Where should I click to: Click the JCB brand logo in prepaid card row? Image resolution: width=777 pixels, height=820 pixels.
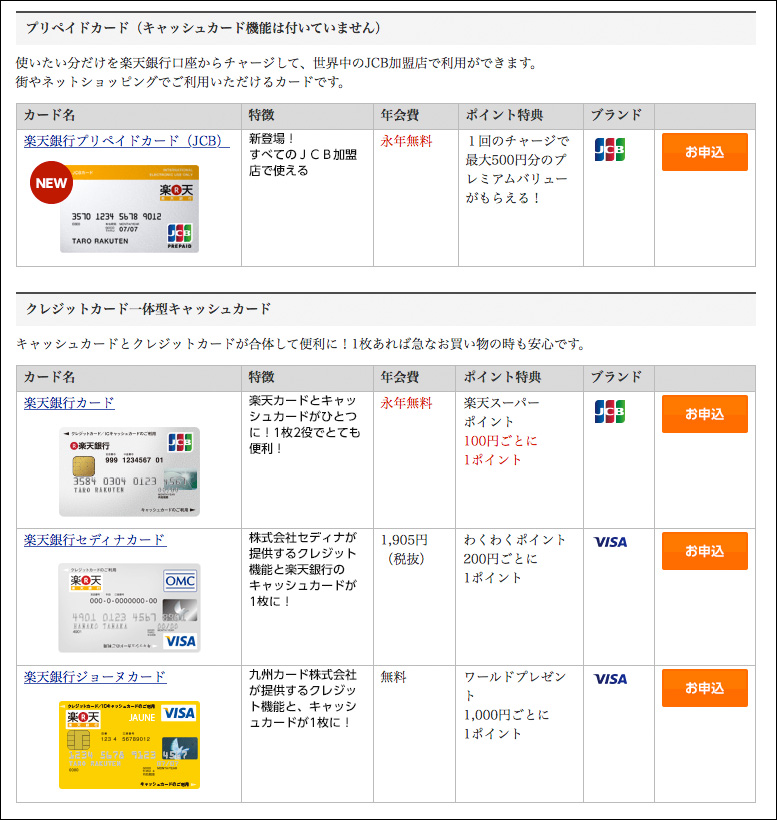pos(610,149)
